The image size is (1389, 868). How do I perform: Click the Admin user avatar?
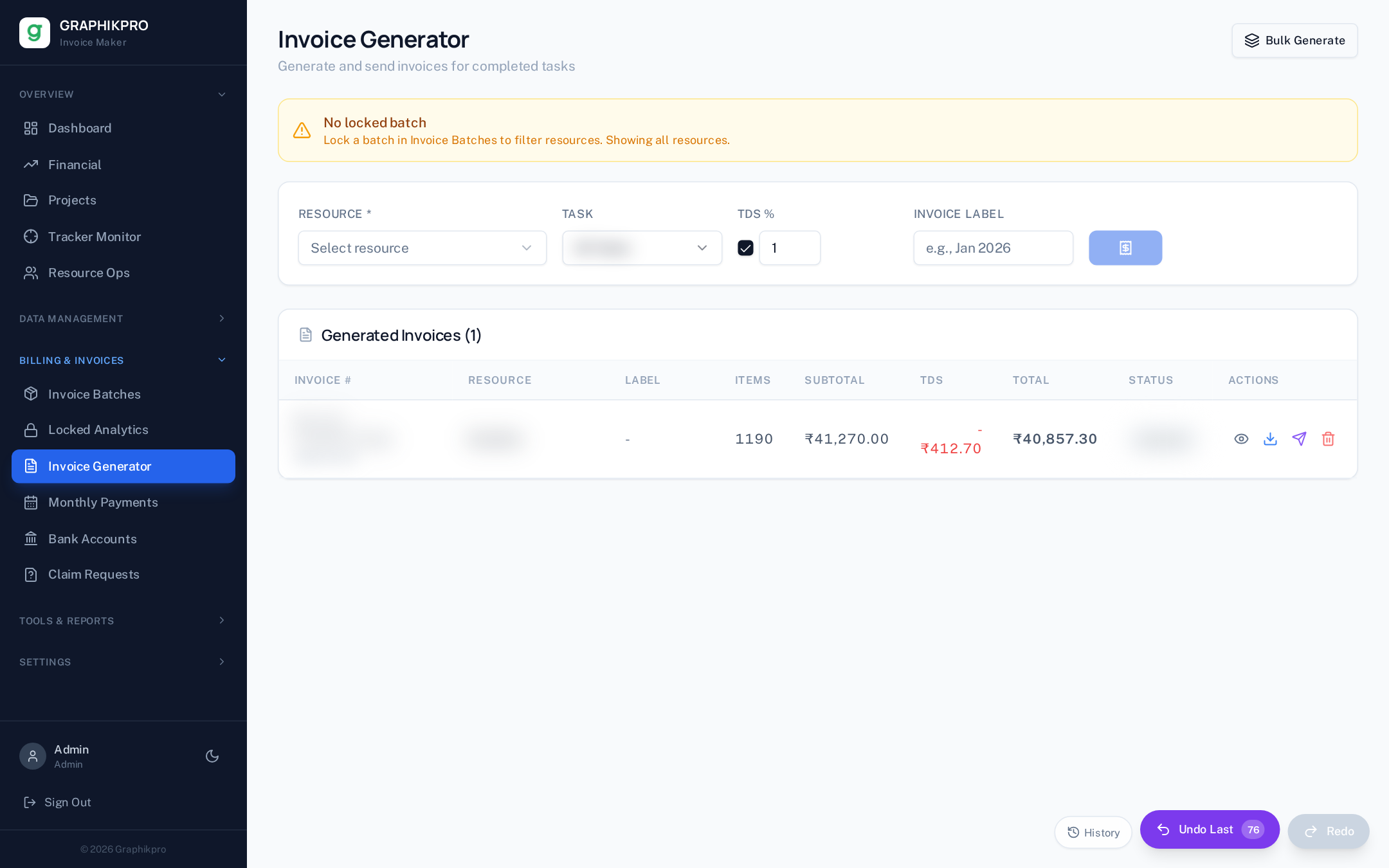tap(33, 756)
